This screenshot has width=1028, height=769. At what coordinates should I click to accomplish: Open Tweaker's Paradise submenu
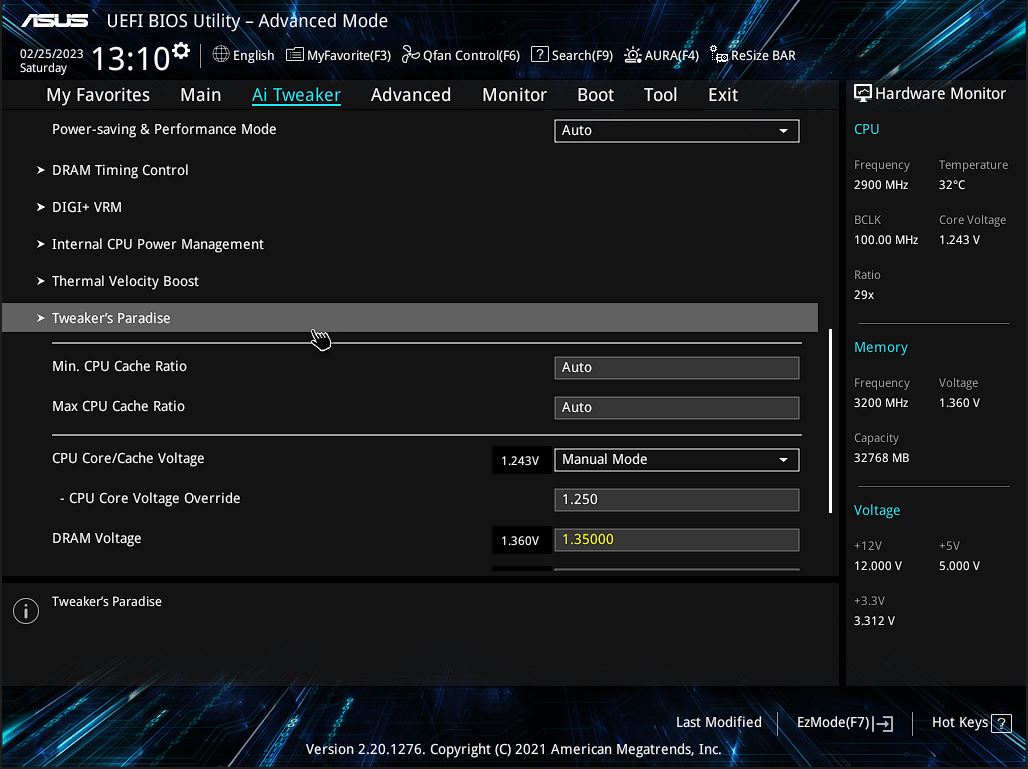pyautogui.click(x=410, y=318)
